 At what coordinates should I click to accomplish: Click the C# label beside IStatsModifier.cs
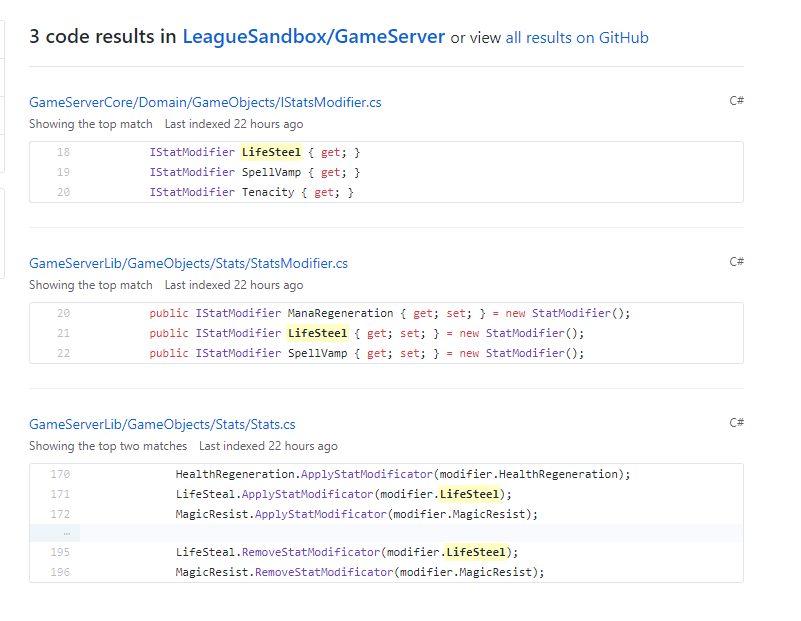pyautogui.click(x=737, y=100)
